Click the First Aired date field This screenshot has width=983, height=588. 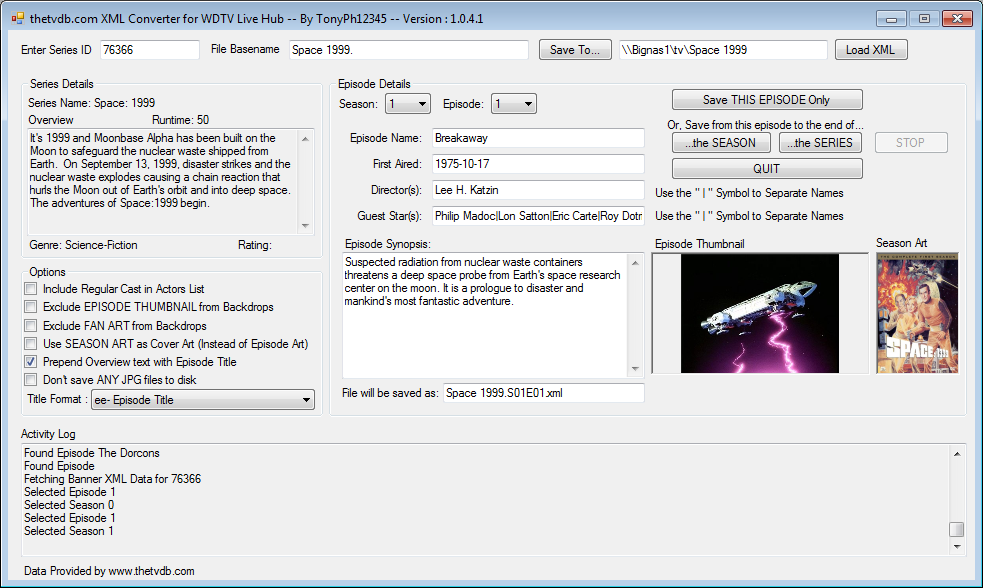click(538, 164)
